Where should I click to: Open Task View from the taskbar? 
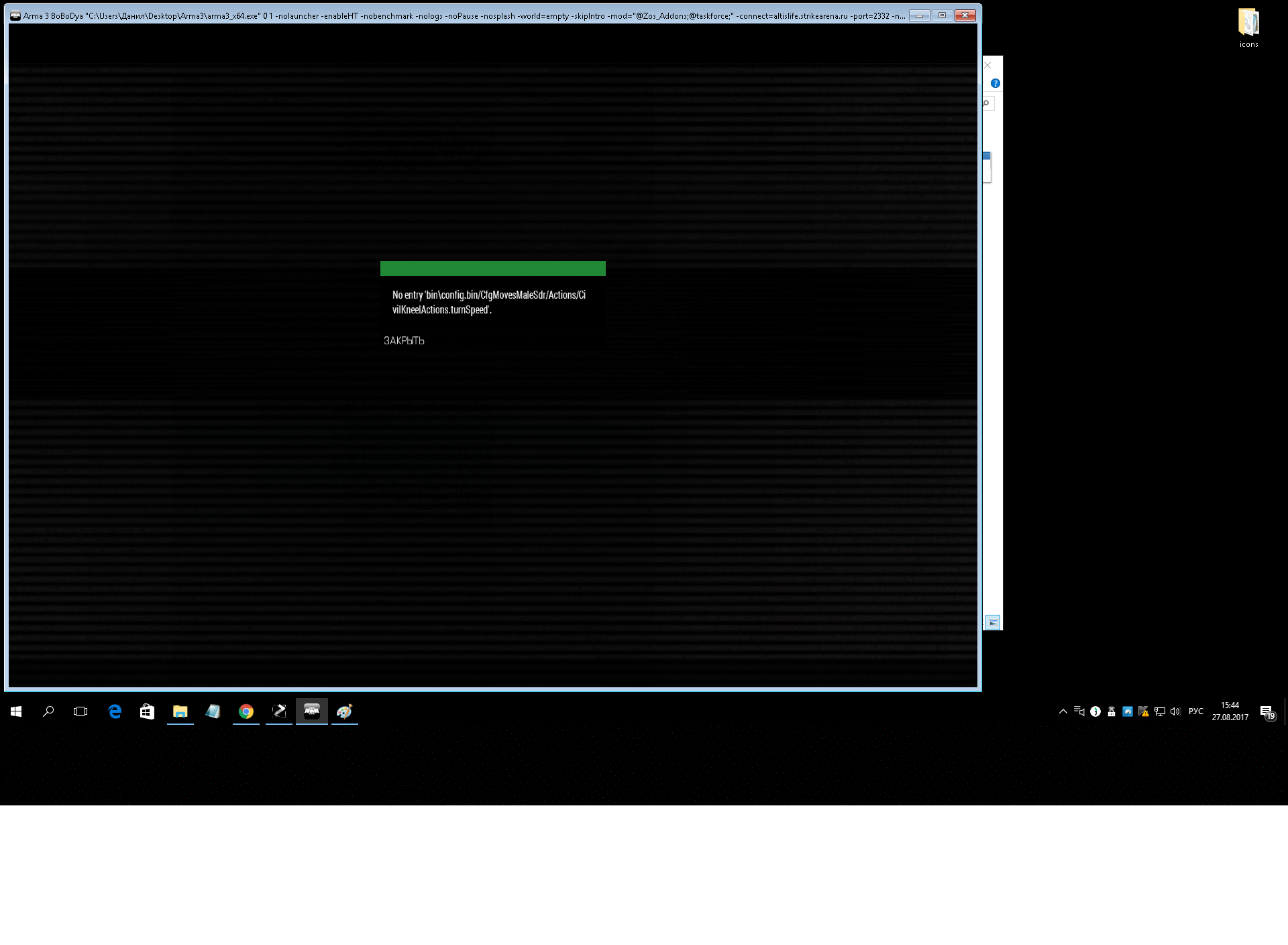[x=80, y=711]
